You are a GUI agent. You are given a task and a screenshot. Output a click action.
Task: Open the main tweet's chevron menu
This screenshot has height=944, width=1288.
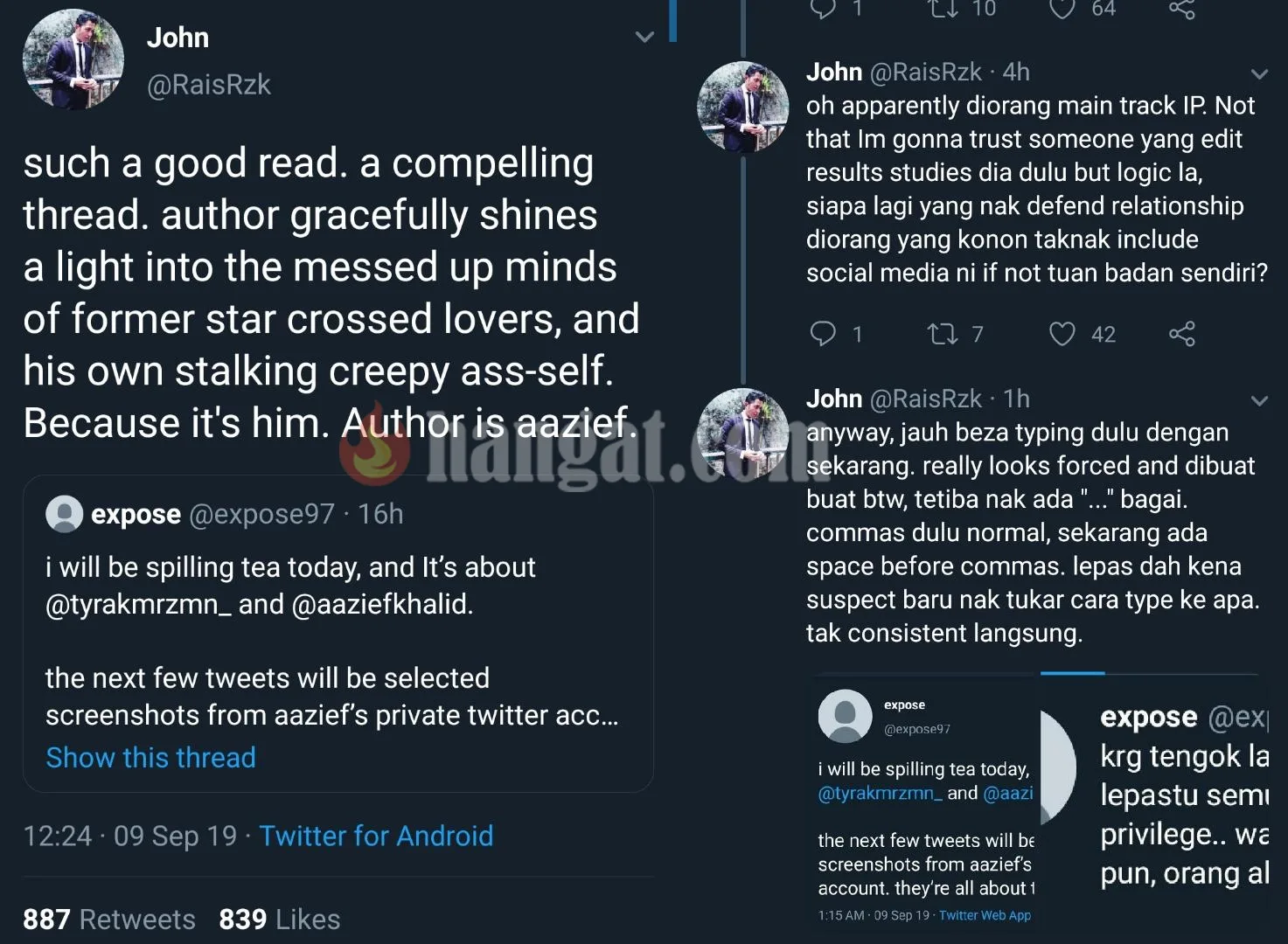644,37
